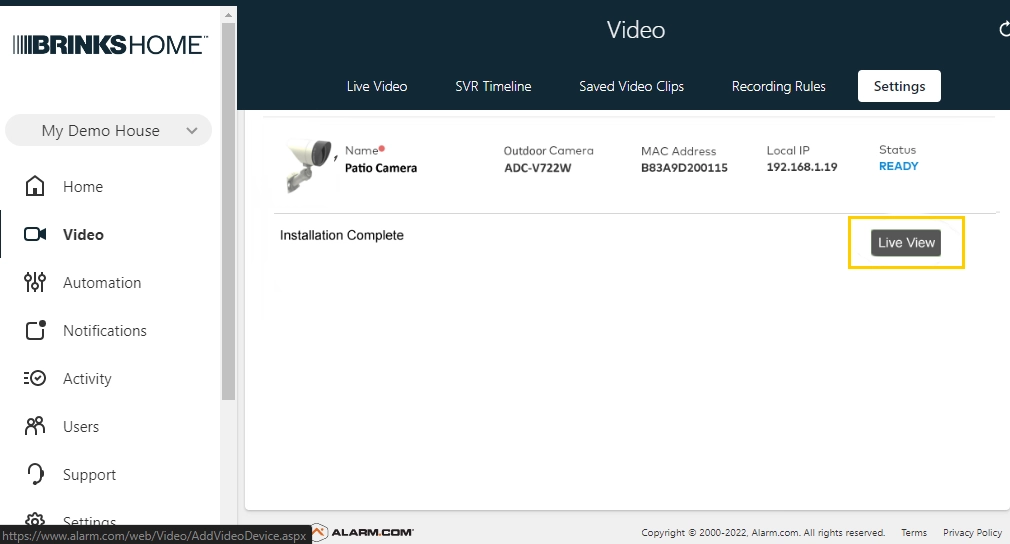Switch to the SVR Timeline tab
Viewport: 1010px width, 544px height.
pos(493,86)
